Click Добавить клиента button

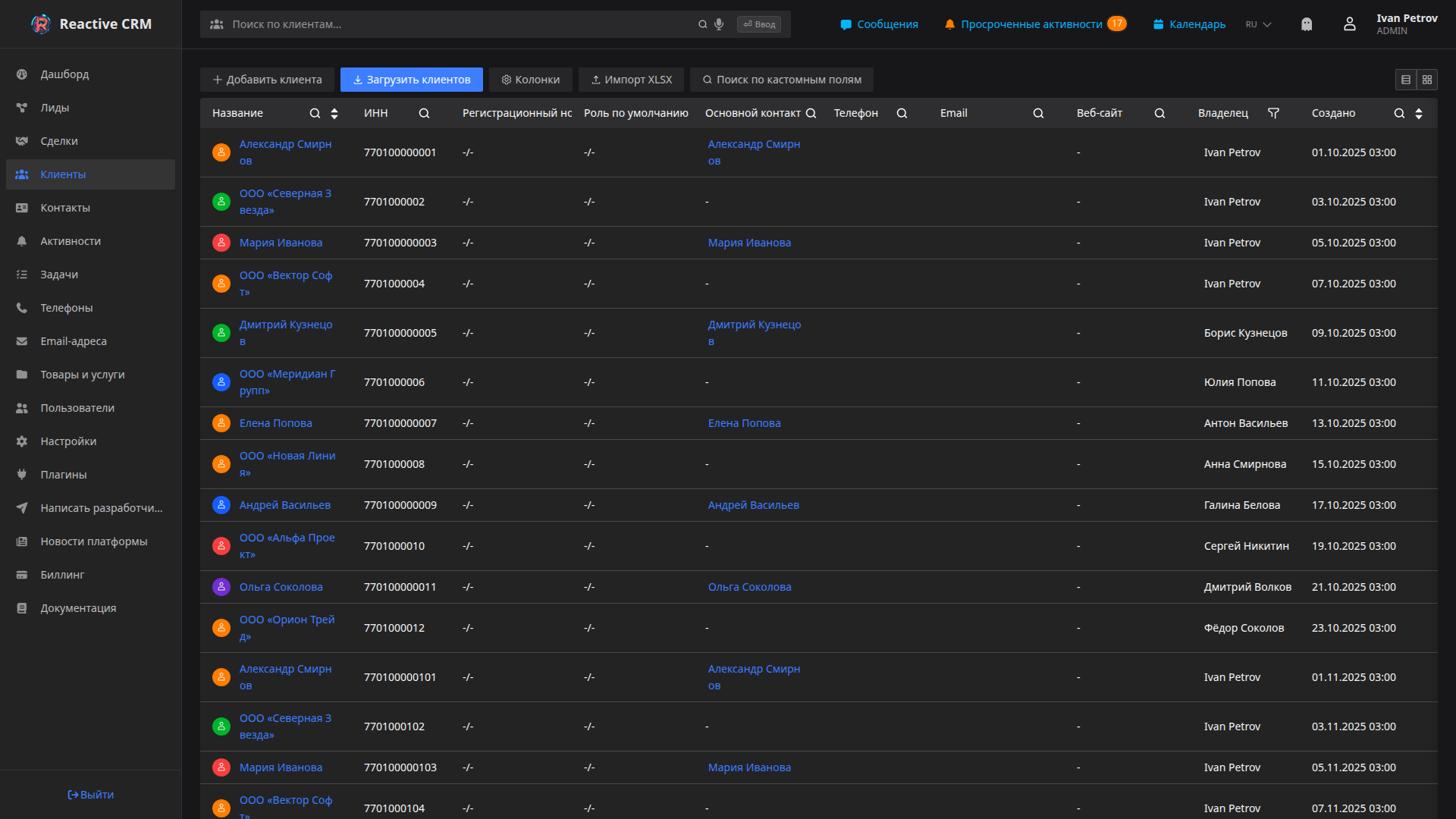pyautogui.click(x=267, y=80)
